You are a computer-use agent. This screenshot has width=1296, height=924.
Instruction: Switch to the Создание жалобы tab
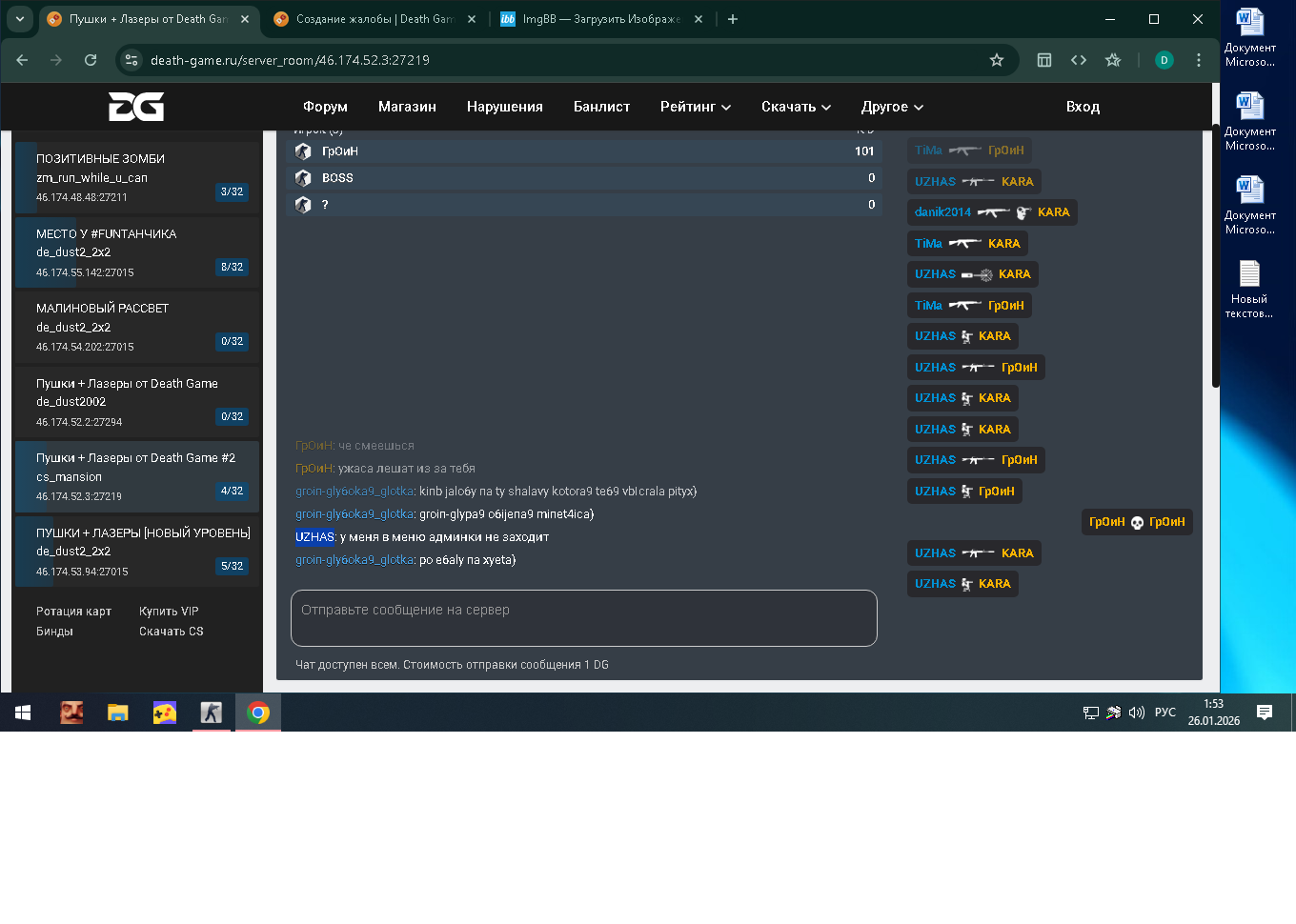pos(372,19)
